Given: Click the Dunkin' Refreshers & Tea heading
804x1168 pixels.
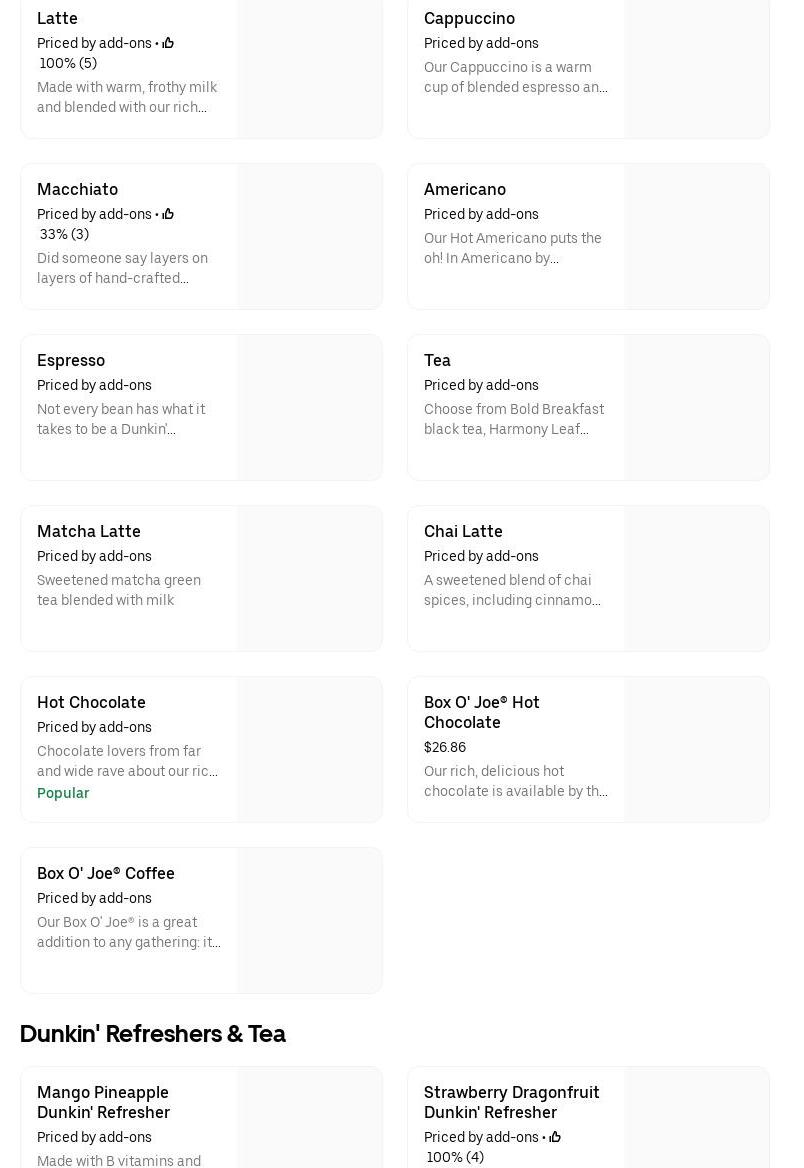Looking at the screenshot, I should [153, 1034].
